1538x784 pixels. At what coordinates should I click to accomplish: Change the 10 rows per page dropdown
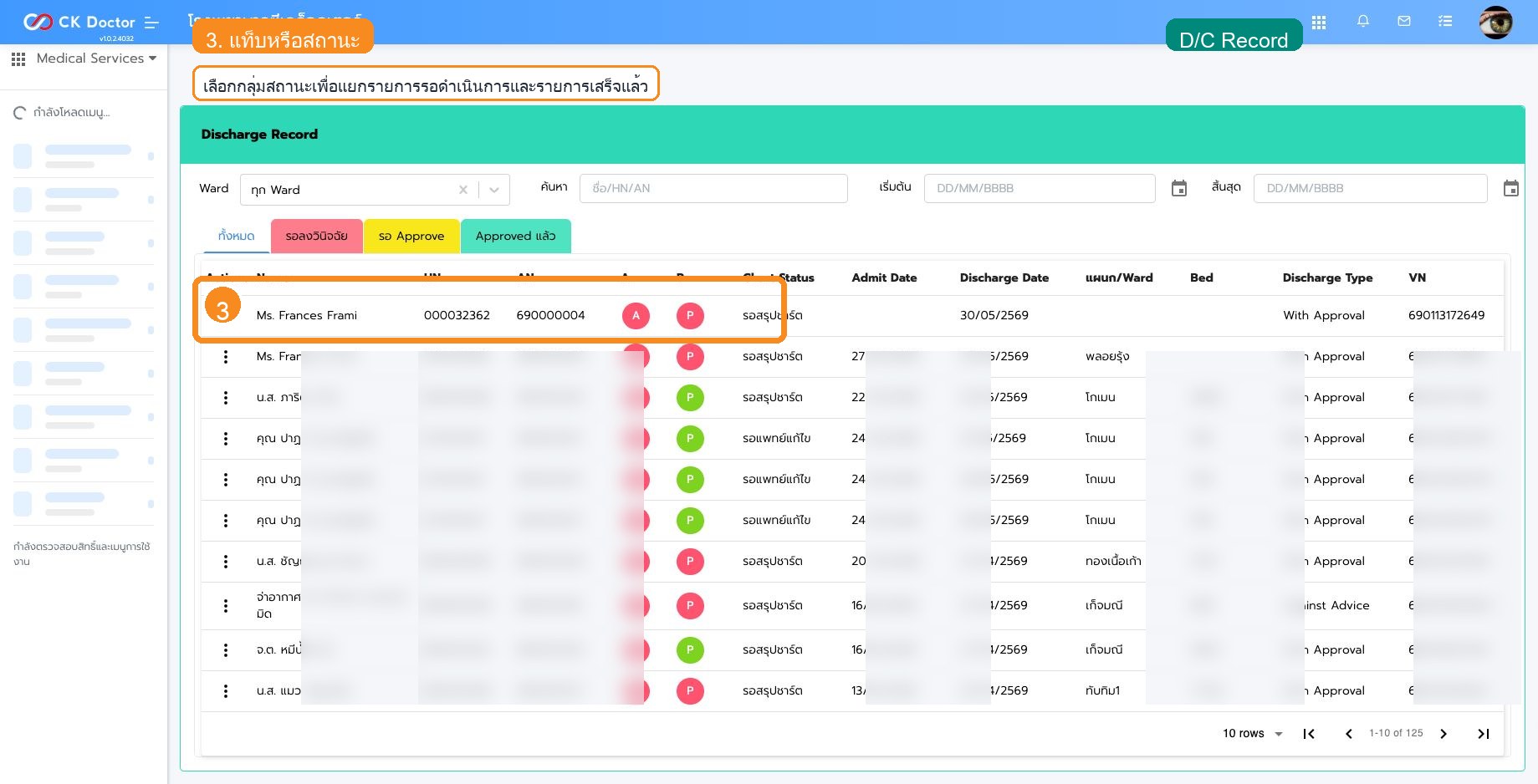[1253, 734]
